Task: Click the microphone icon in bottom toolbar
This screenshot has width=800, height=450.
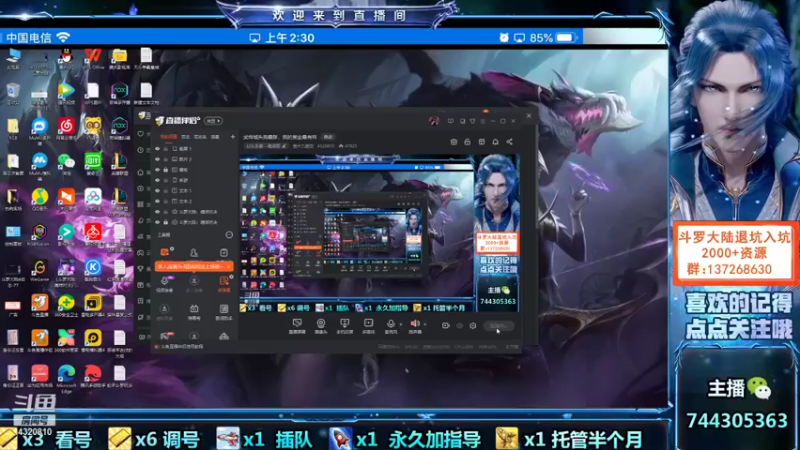Action: pos(391,326)
